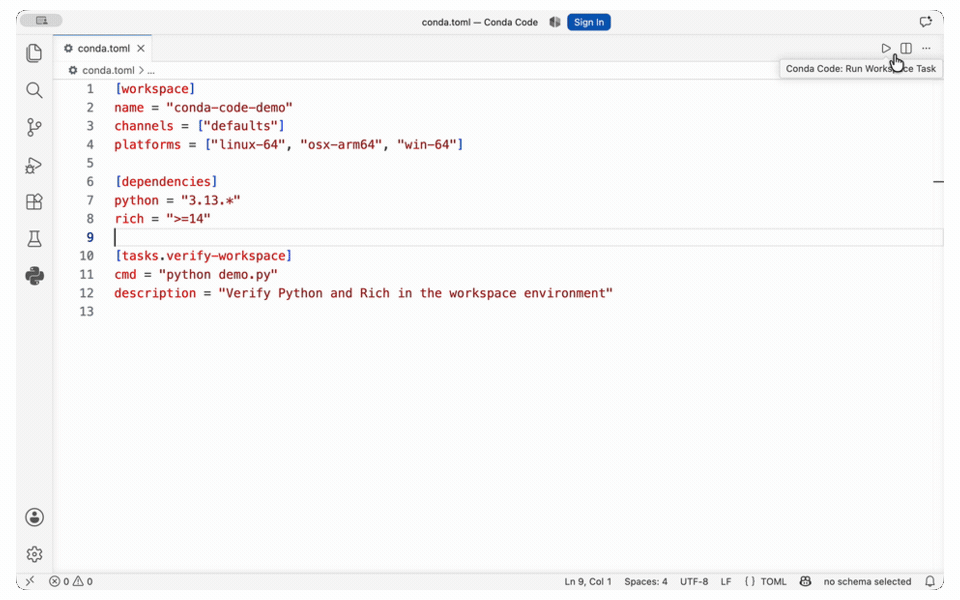The width and height of the screenshot is (960, 600).
Task: Show errors and warnings count in status bar
Action: pyautogui.click(x=70, y=582)
